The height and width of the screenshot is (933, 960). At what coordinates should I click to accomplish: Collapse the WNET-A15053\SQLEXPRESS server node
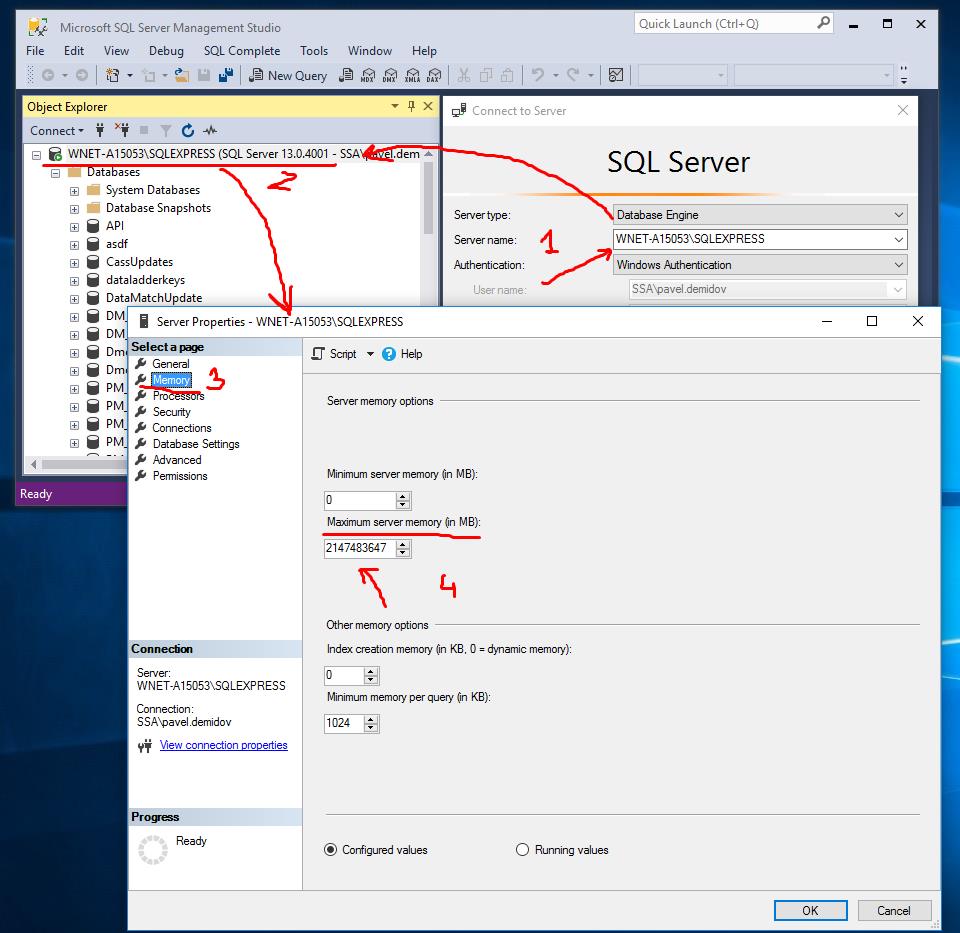click(x=37, y=155)
